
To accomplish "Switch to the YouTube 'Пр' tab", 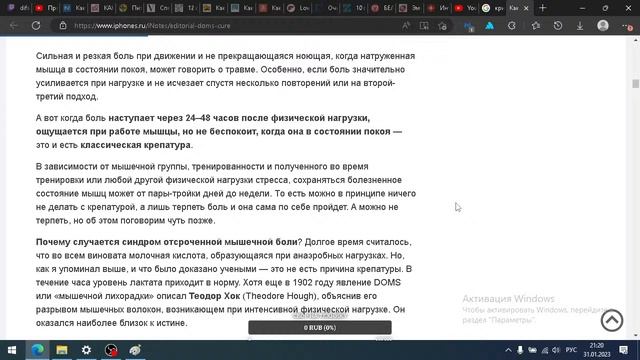I will coord(46,8).
